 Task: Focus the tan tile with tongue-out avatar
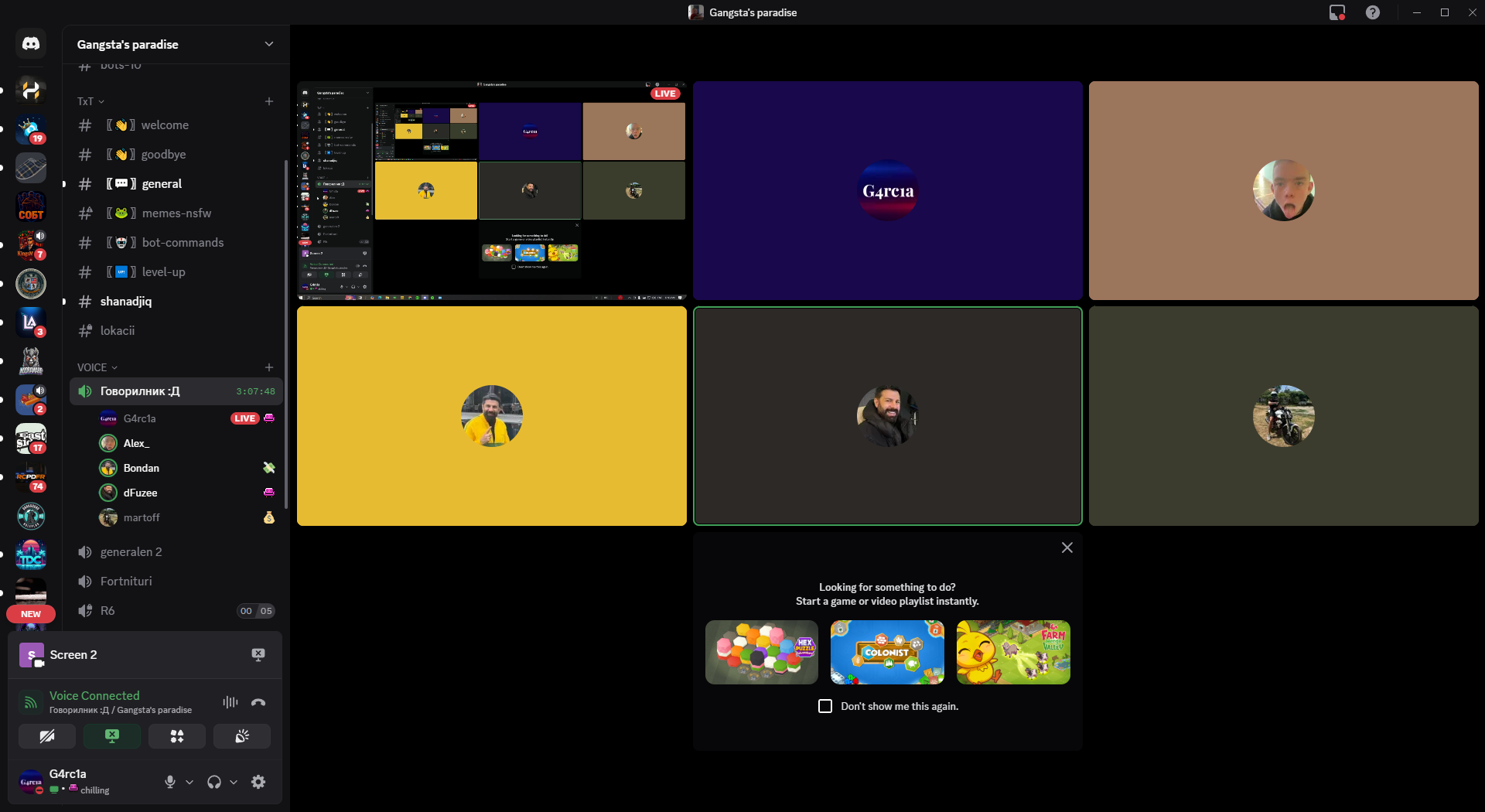[1284, 190]
